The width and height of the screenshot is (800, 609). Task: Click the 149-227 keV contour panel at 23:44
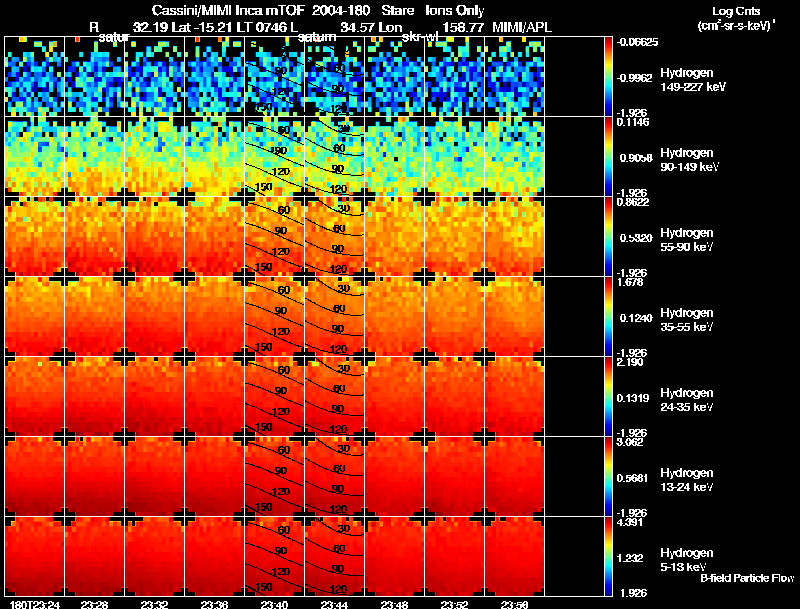(x=334, y=77)
